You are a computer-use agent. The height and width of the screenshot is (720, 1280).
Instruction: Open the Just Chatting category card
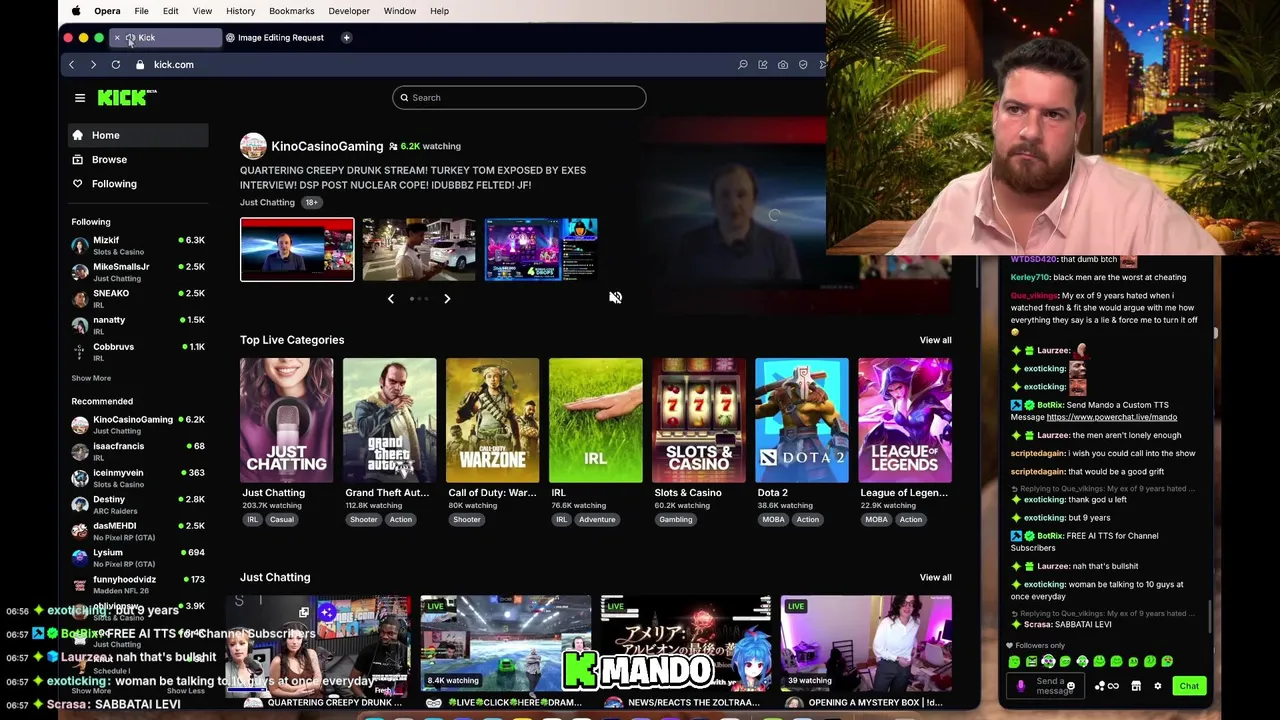286,420
